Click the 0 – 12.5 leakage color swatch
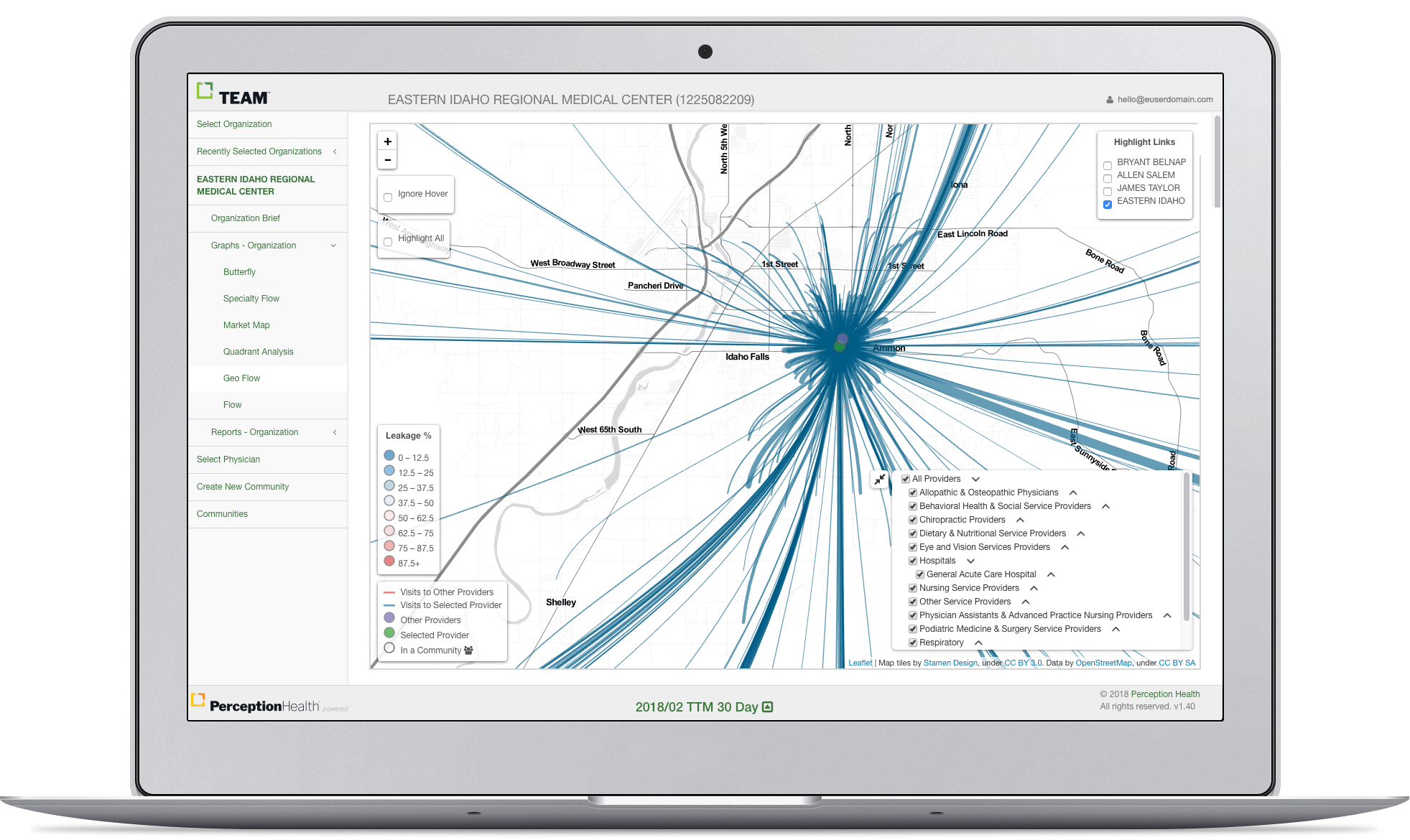 [x=389, y=455]
